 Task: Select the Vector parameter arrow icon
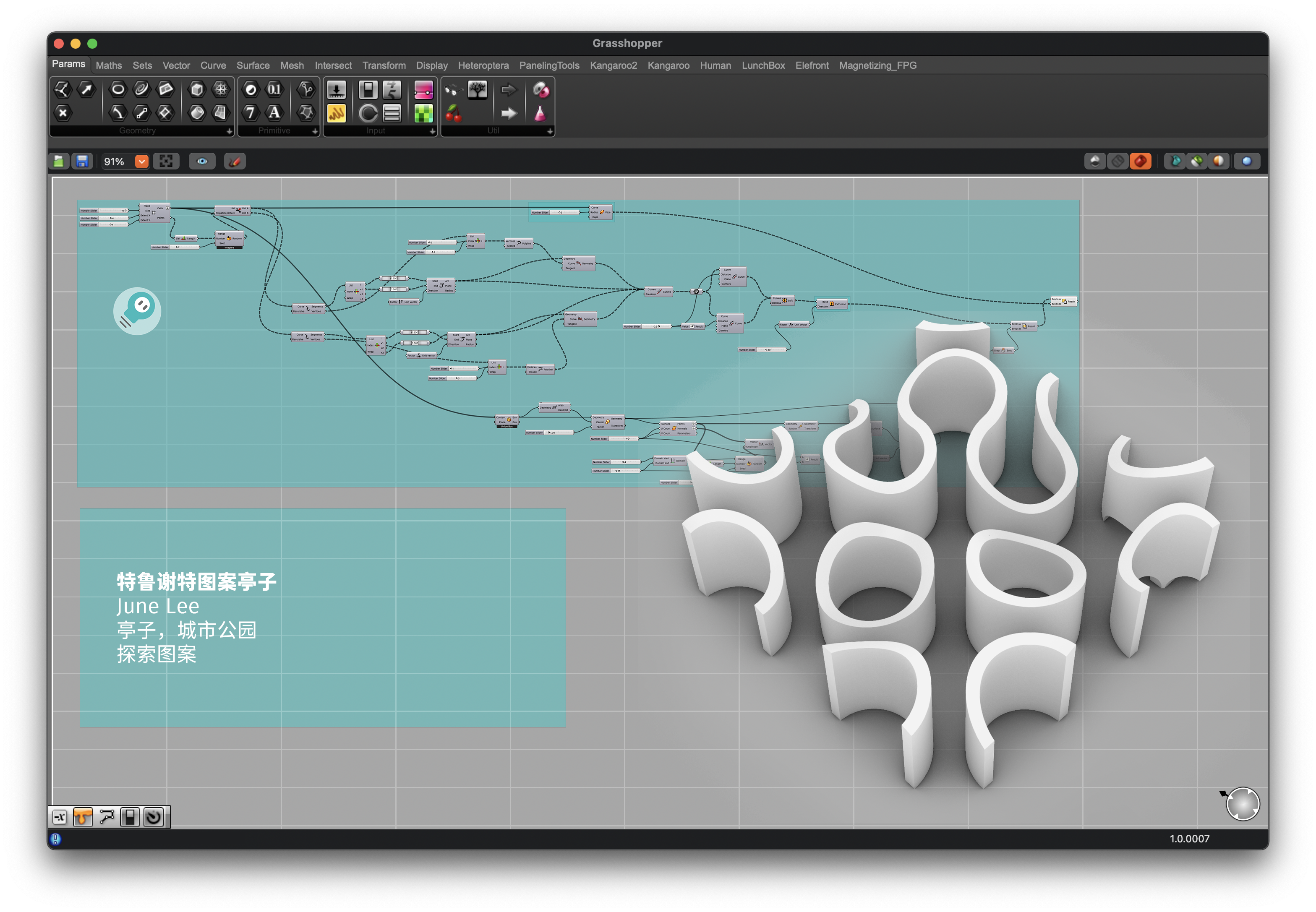coord(86,89)
